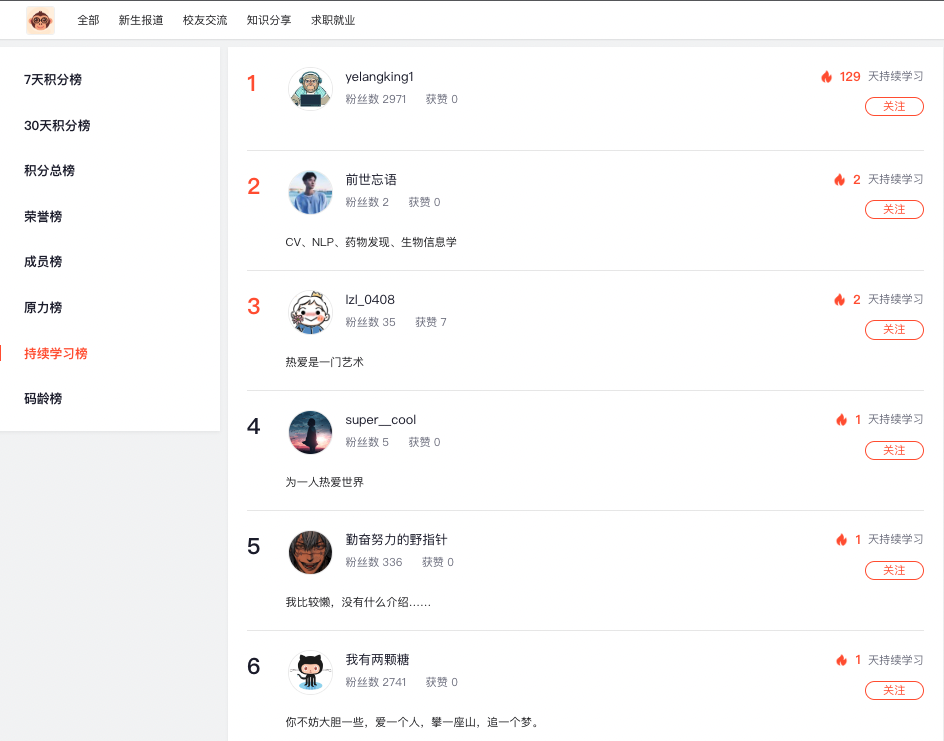Click 关注 next to lzl_0408
The height and width of the screenshot is (741, 944).
click(x=894, y=330)
